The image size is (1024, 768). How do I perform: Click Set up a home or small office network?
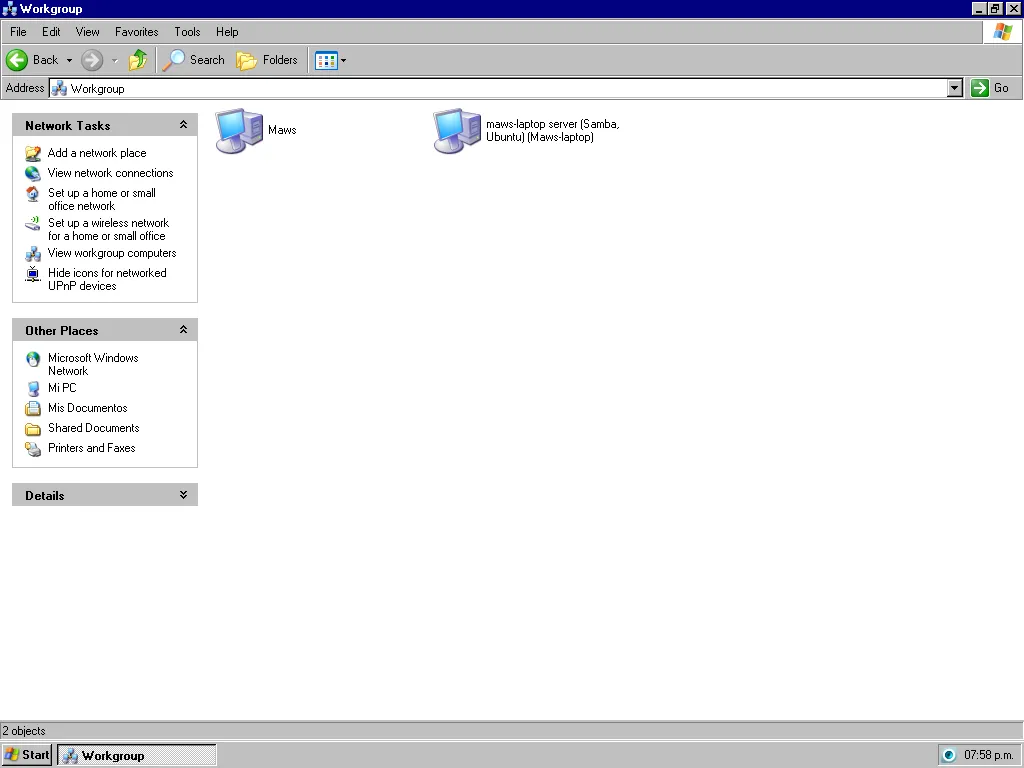(x=102, y=199)
